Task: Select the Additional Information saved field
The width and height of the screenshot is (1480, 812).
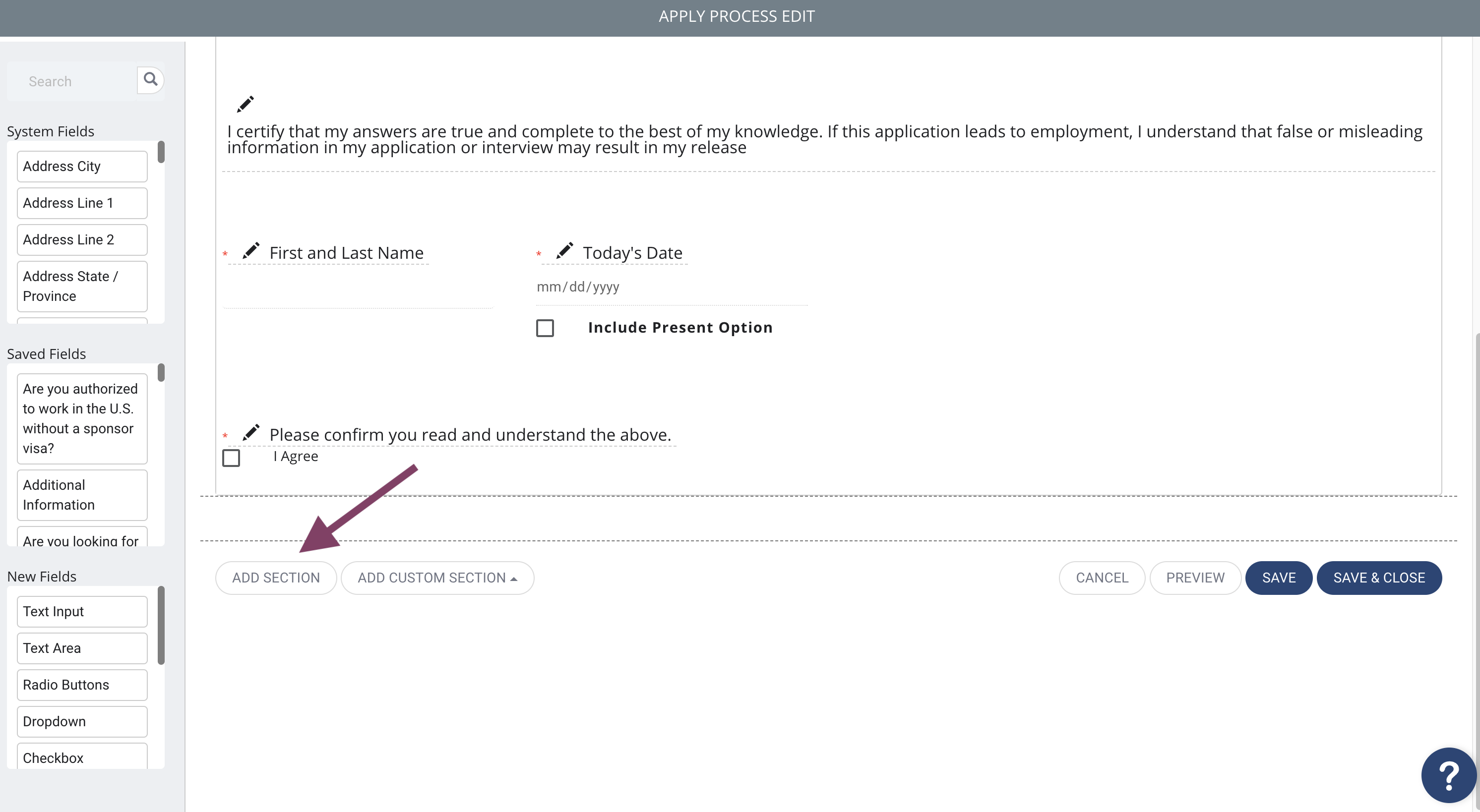Action: click(82, 495)
